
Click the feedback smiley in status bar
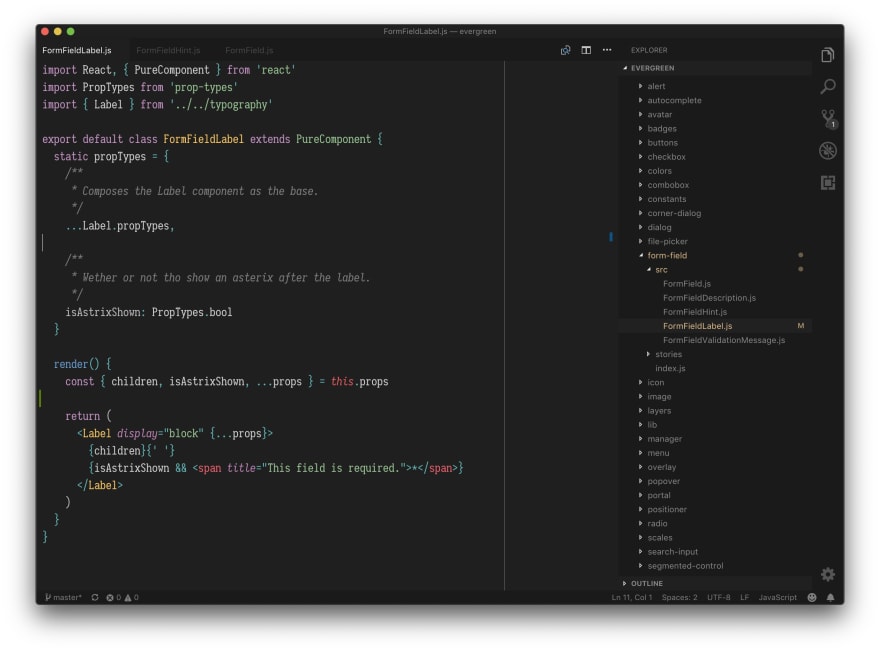click(x=812, y=598)
